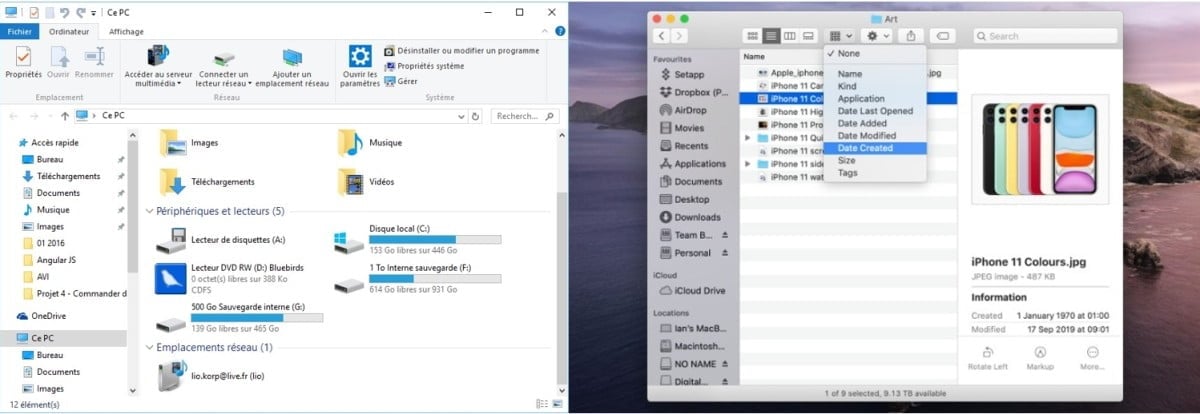Click 500 Go Sauvegarde interne (G:) usage bar
The width and height of the screenshot is (1200, 414).
257,317
